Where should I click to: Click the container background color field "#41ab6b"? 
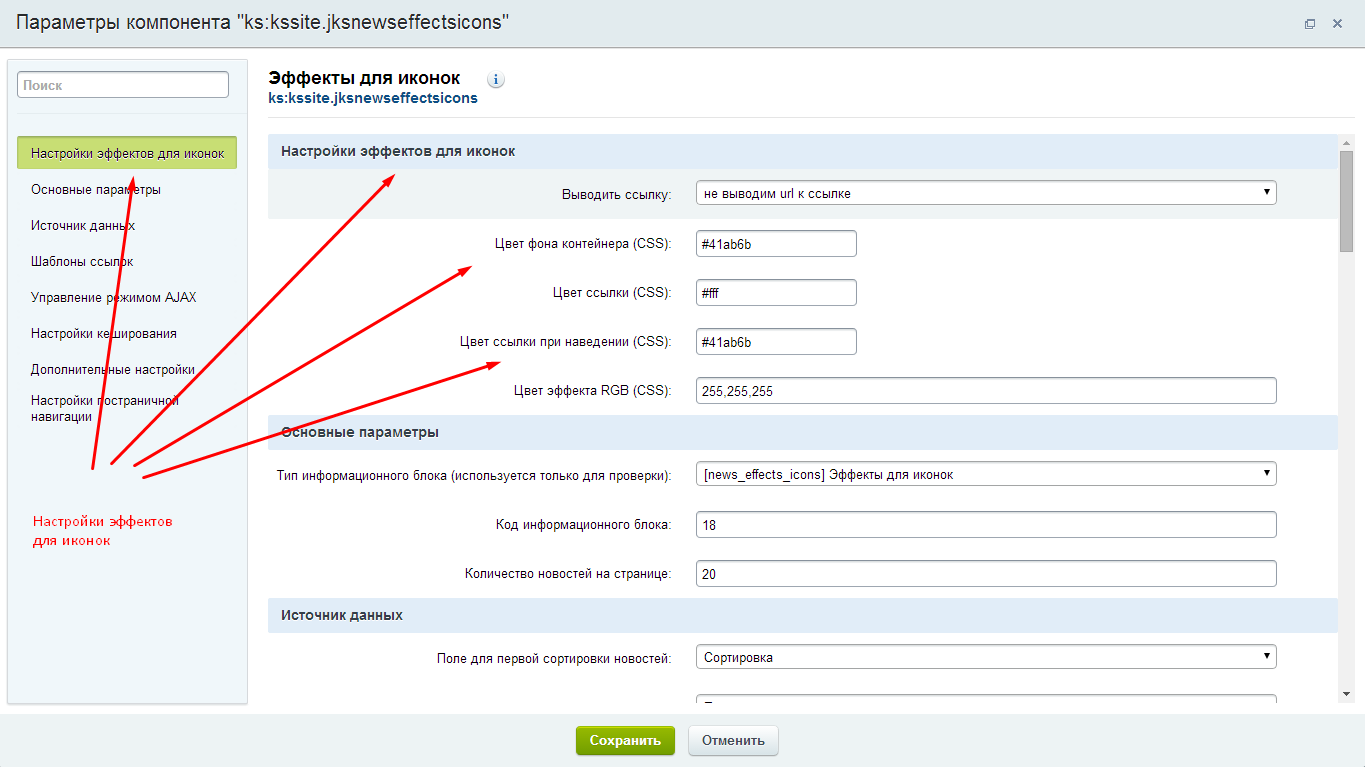[776, 243]
